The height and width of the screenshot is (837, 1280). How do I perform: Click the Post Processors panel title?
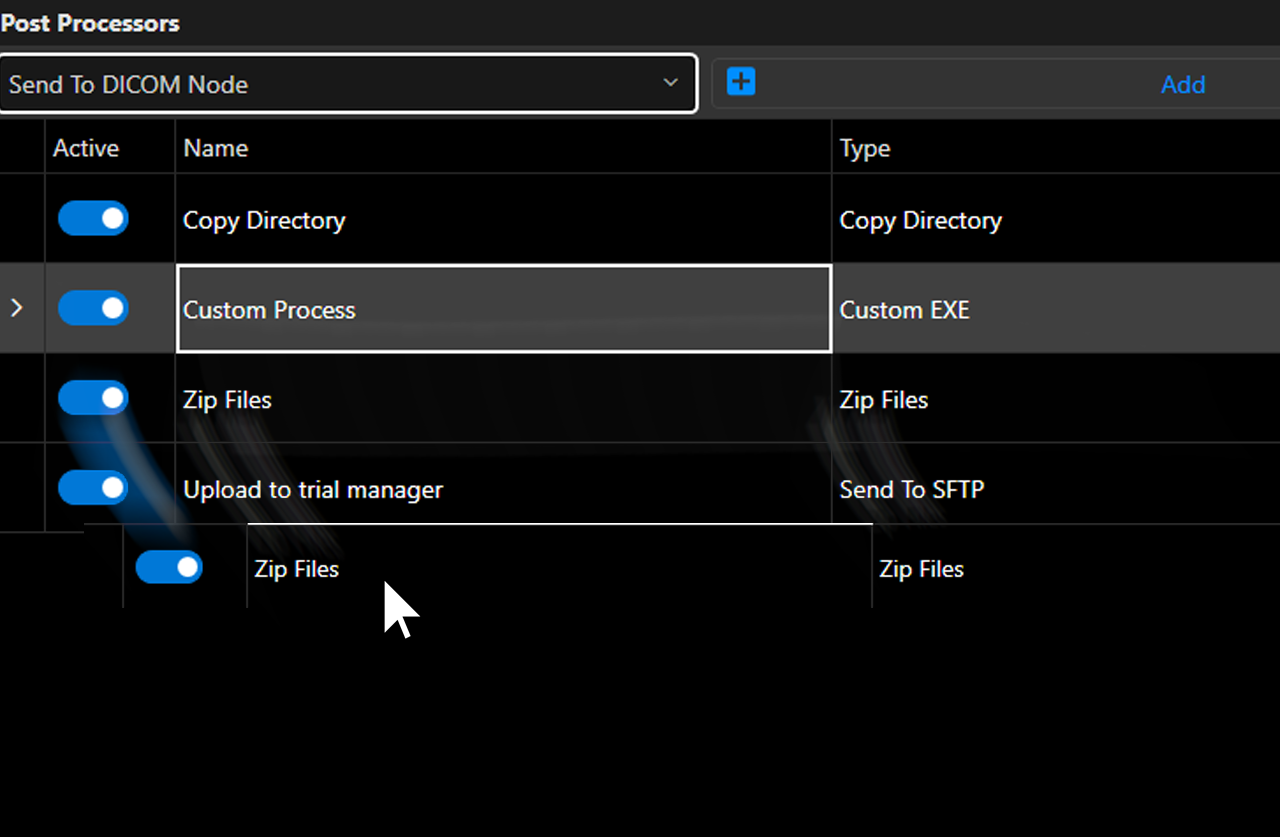point(90,23)
